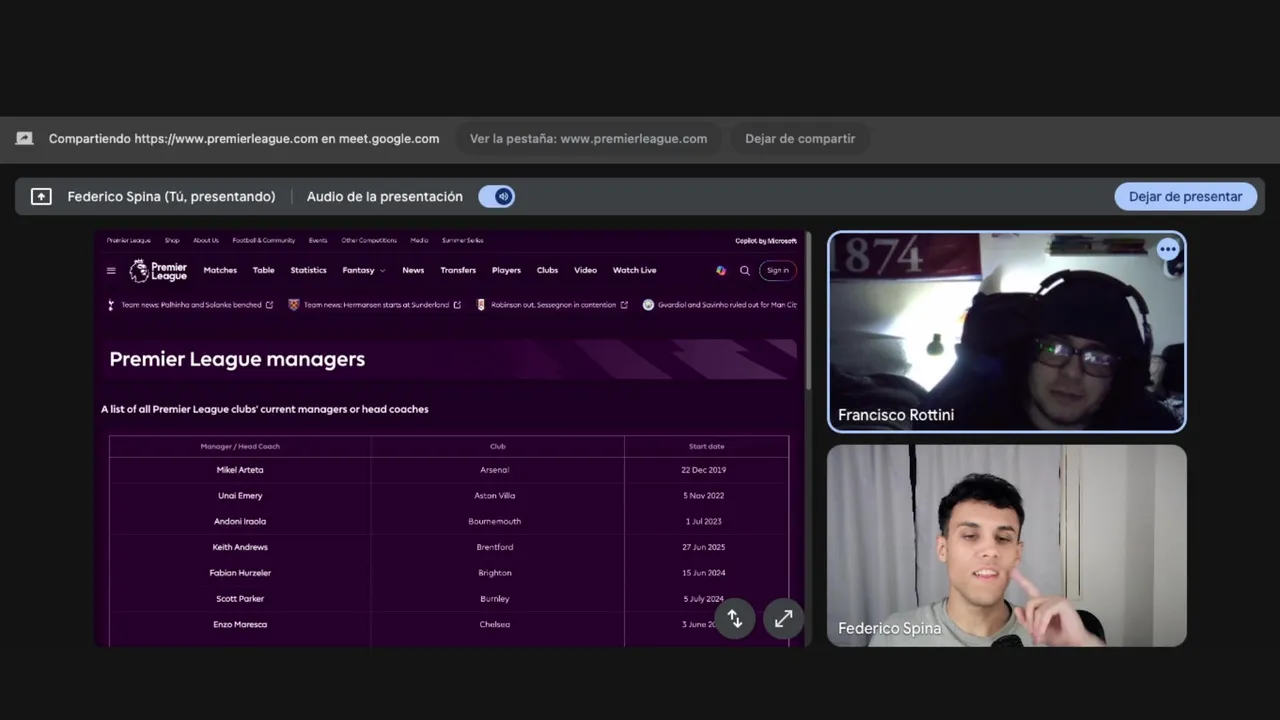
Task: Click Fabian Hurzeler table cell
Action: coord(240,573)
